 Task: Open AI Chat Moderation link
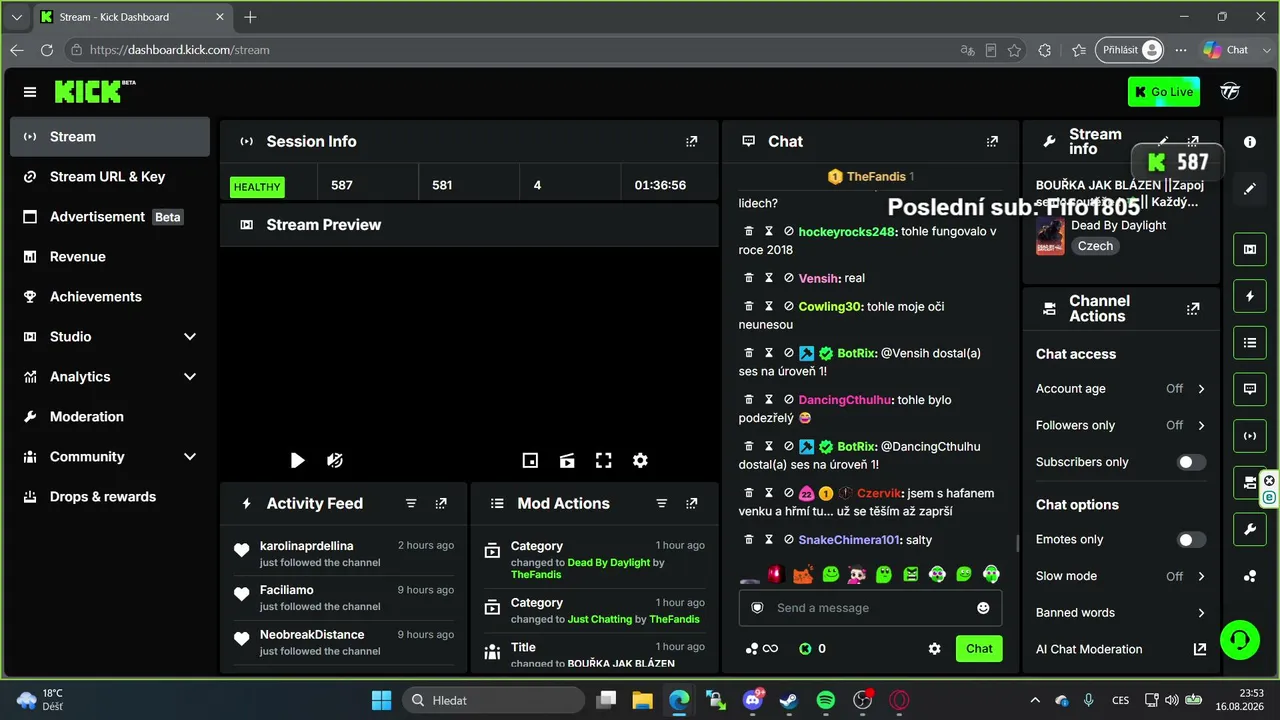tap(1121, 649)
